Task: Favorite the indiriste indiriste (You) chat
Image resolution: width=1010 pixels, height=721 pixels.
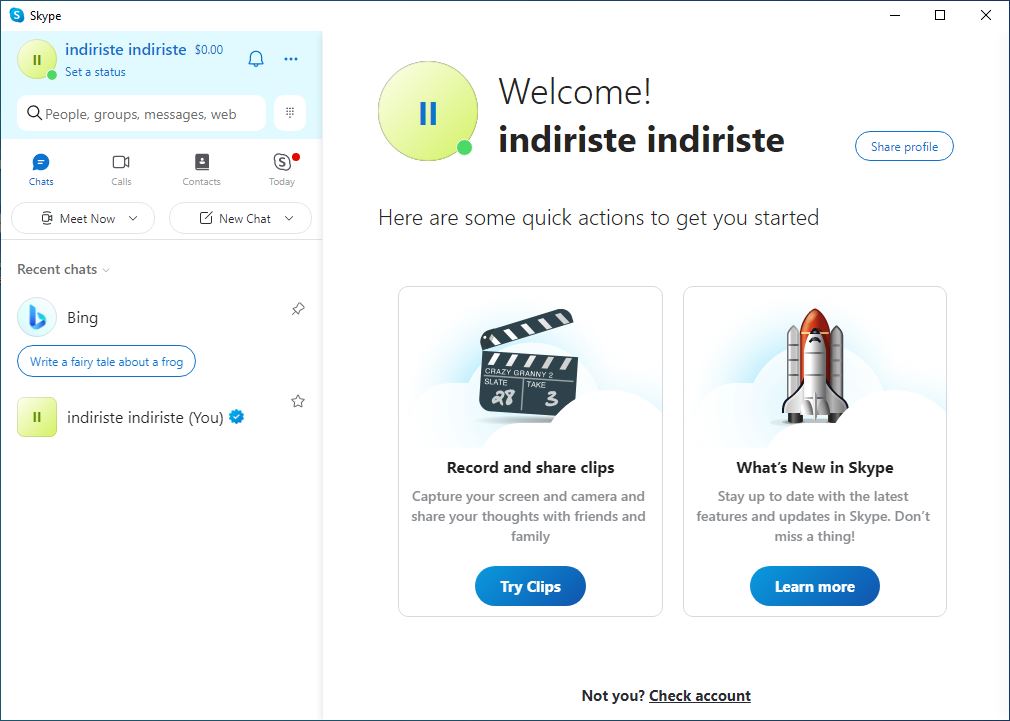Action: (298, 401)
